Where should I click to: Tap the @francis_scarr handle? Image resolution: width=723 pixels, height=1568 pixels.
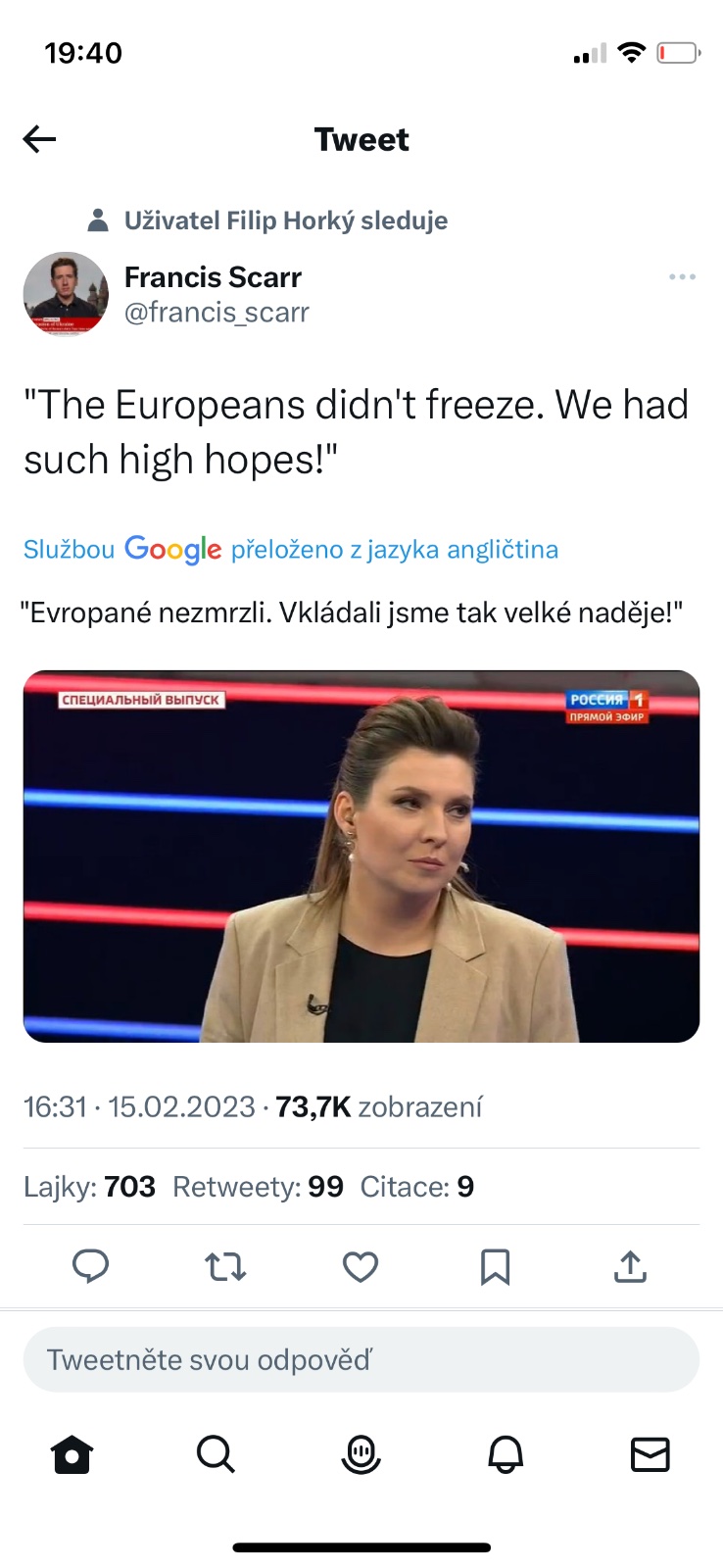coord(217,313)
